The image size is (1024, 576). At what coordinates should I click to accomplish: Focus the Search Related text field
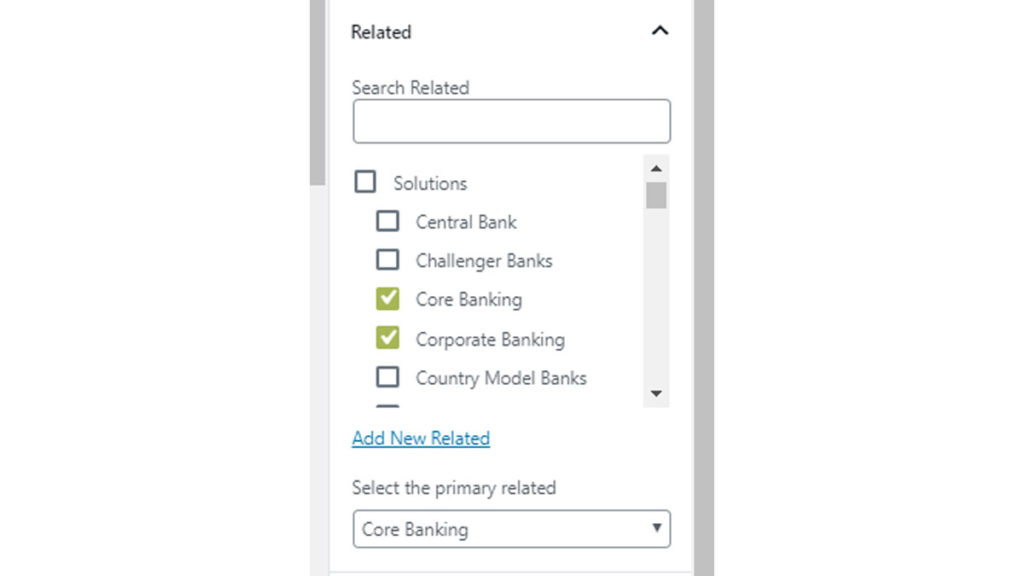click(511, 121)
